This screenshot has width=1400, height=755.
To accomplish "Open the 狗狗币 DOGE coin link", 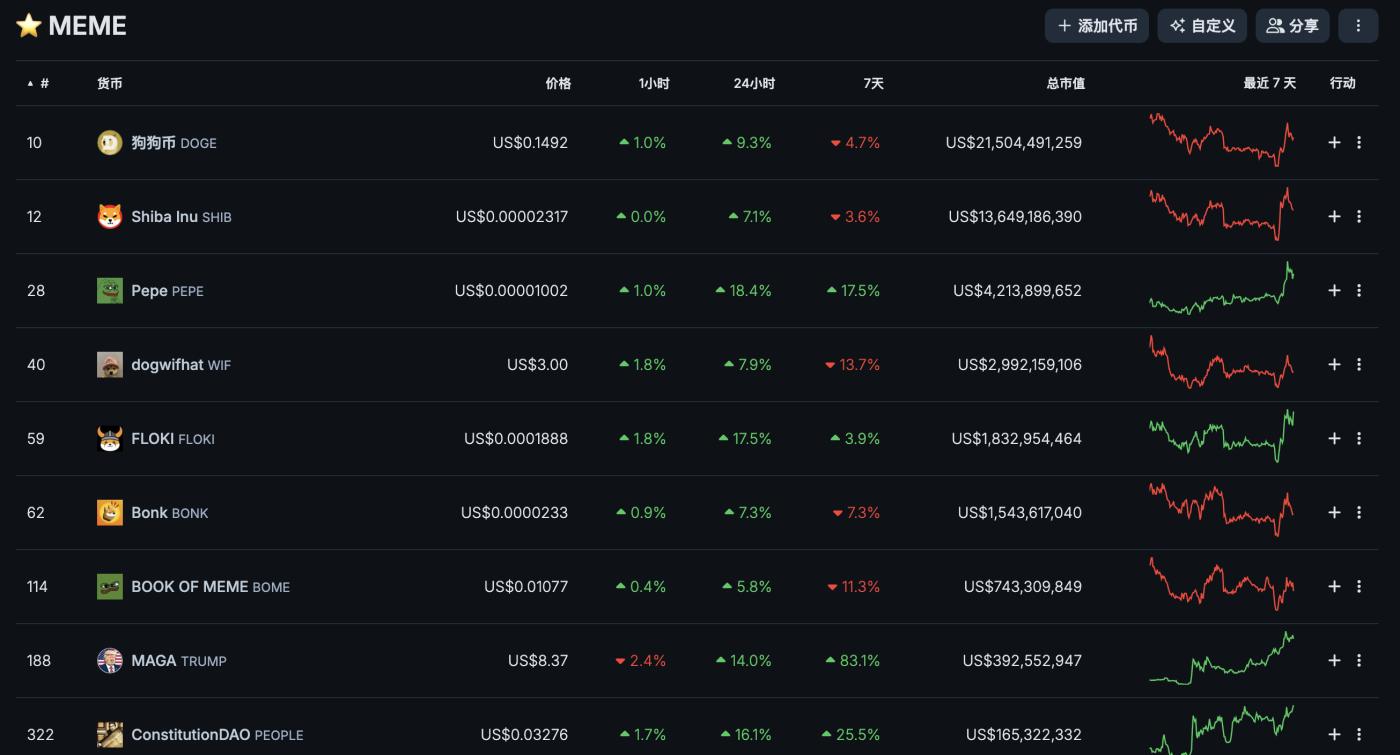I will click(x=174, y=143).
